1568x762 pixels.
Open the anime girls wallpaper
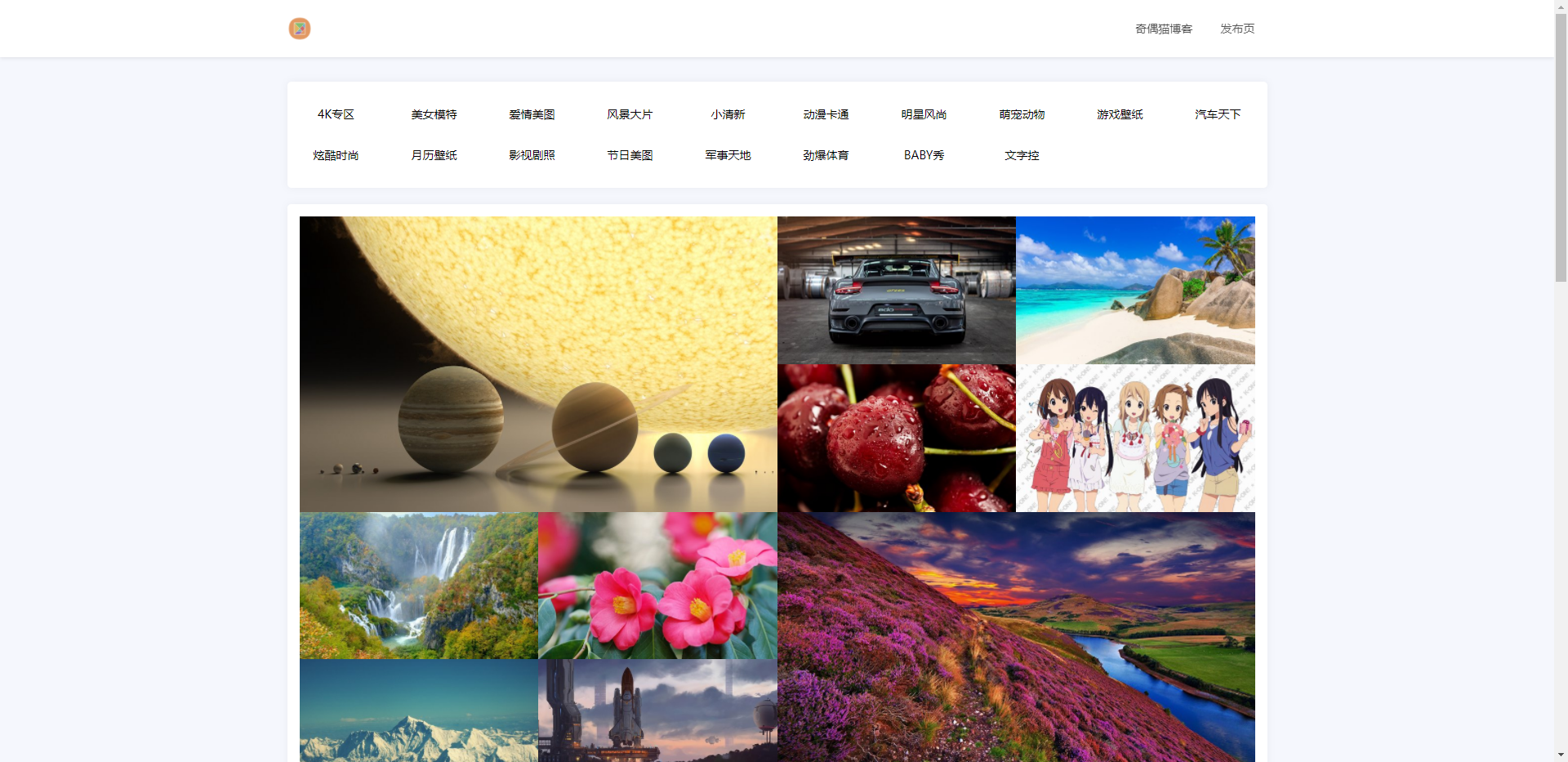point(1135,439)
